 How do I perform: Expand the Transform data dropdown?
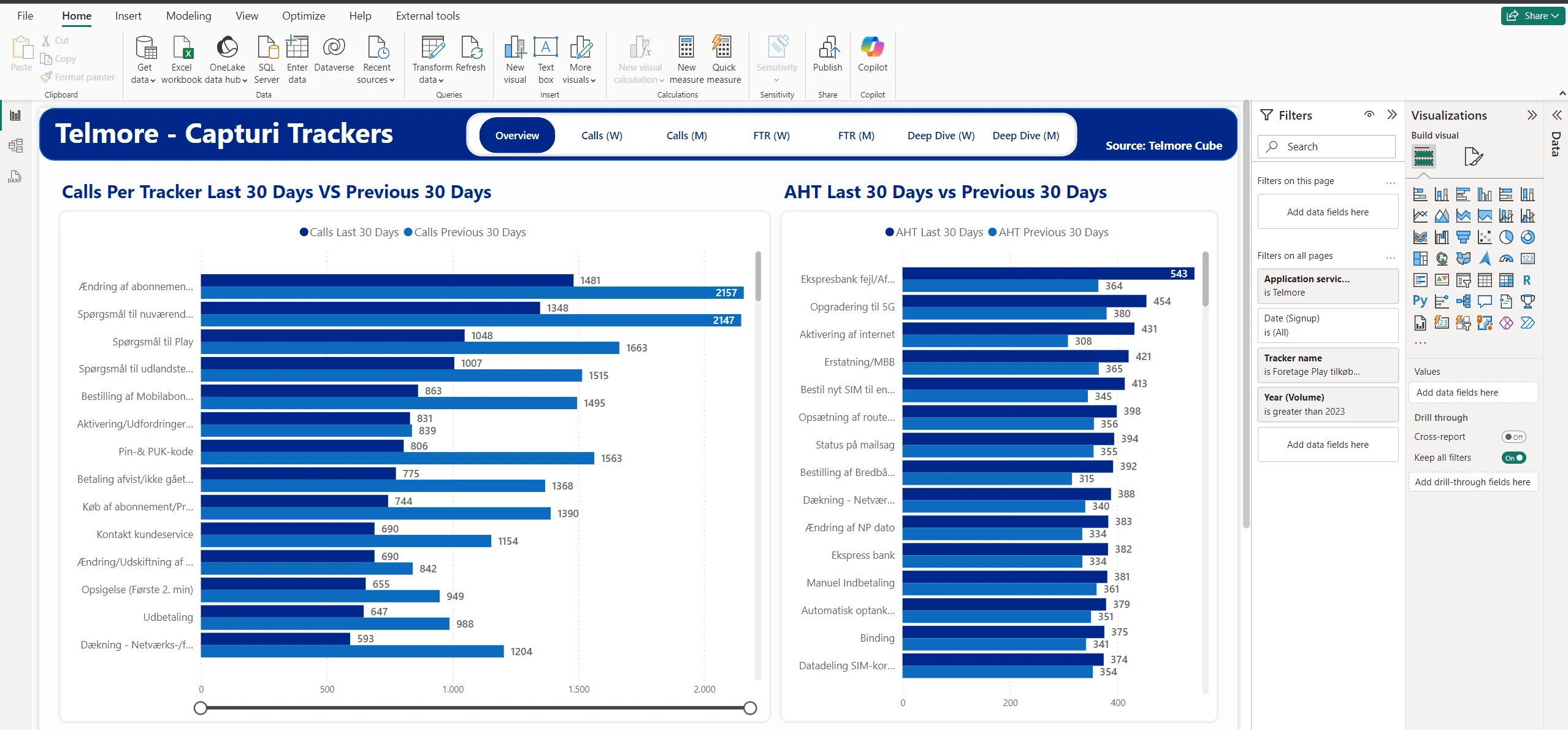(431, 80)
